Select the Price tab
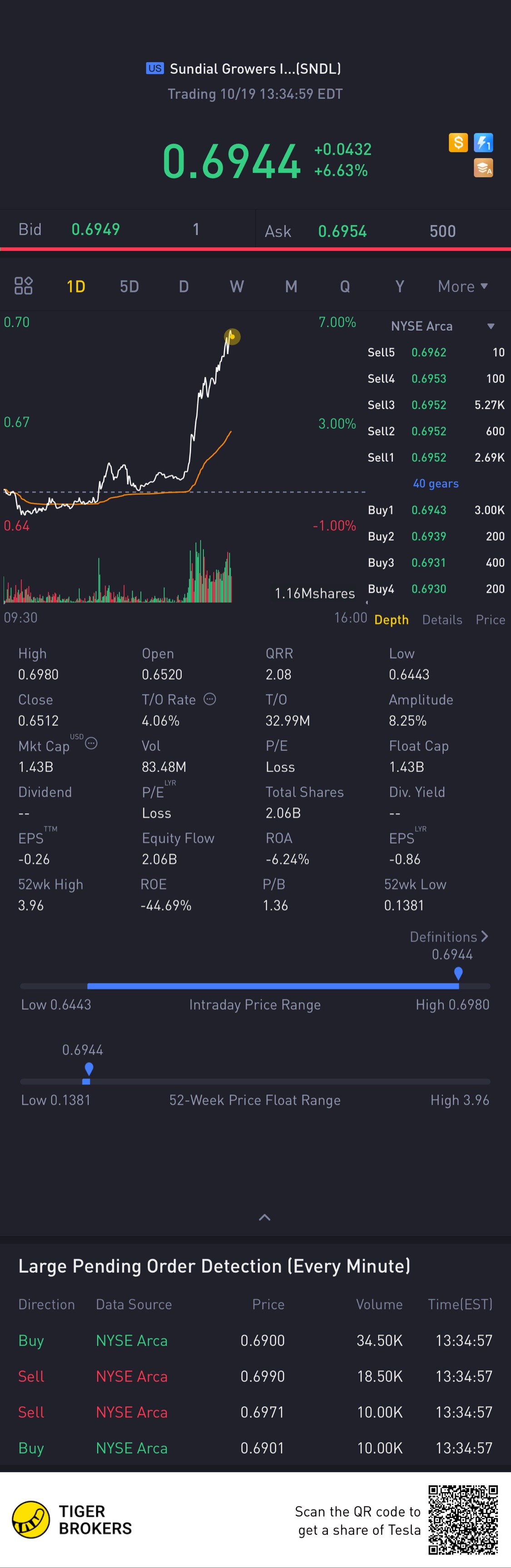 [x=490, y=619]
